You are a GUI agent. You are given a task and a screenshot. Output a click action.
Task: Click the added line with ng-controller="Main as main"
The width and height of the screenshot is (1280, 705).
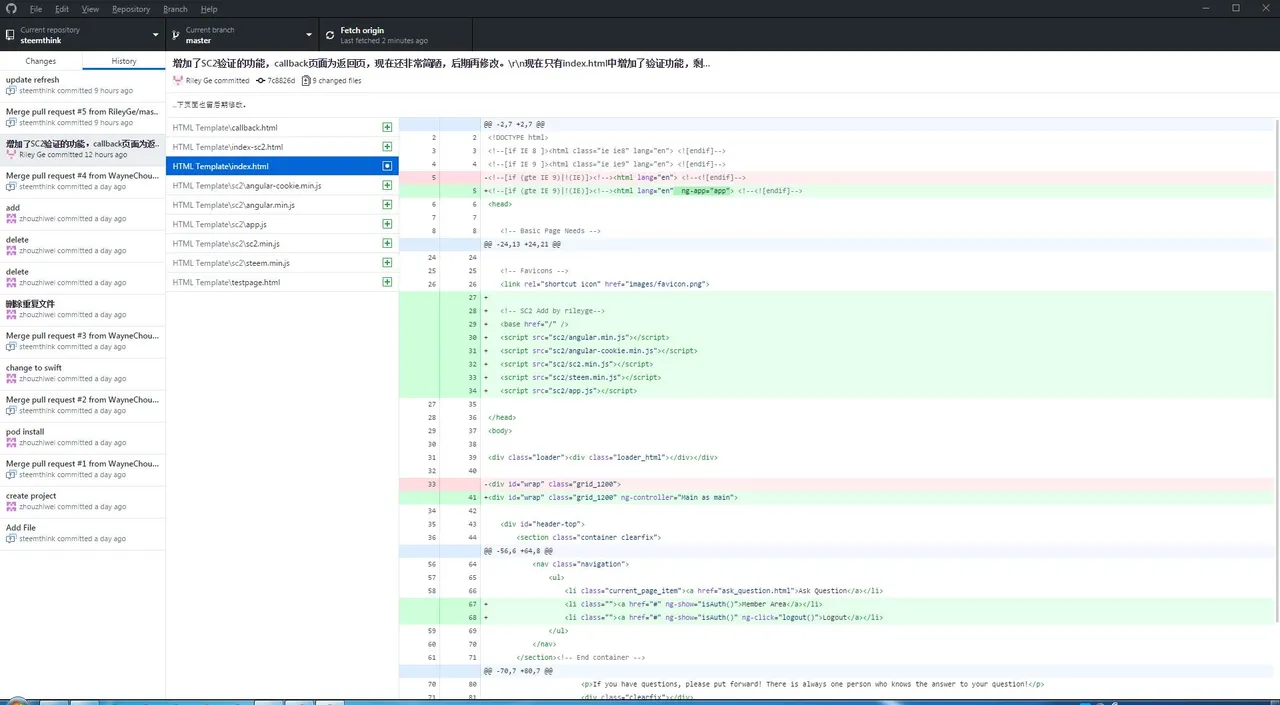tap(836, 497)
